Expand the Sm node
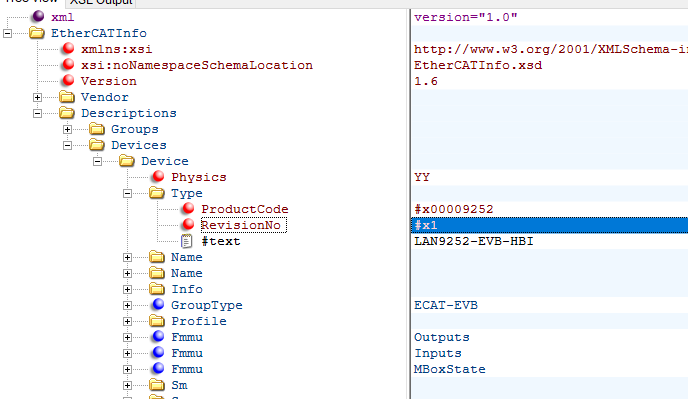Image resolution: width=688 pixels, height=399 pixels. [127, 385]
